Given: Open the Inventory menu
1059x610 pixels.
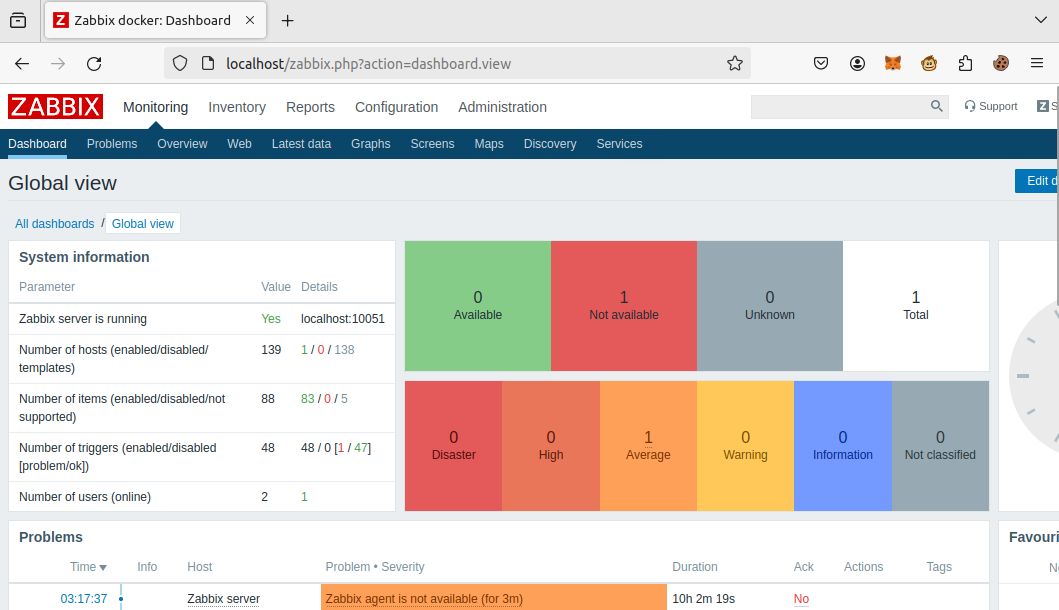Looking at the screenshot, I should [x=237, y=107].
